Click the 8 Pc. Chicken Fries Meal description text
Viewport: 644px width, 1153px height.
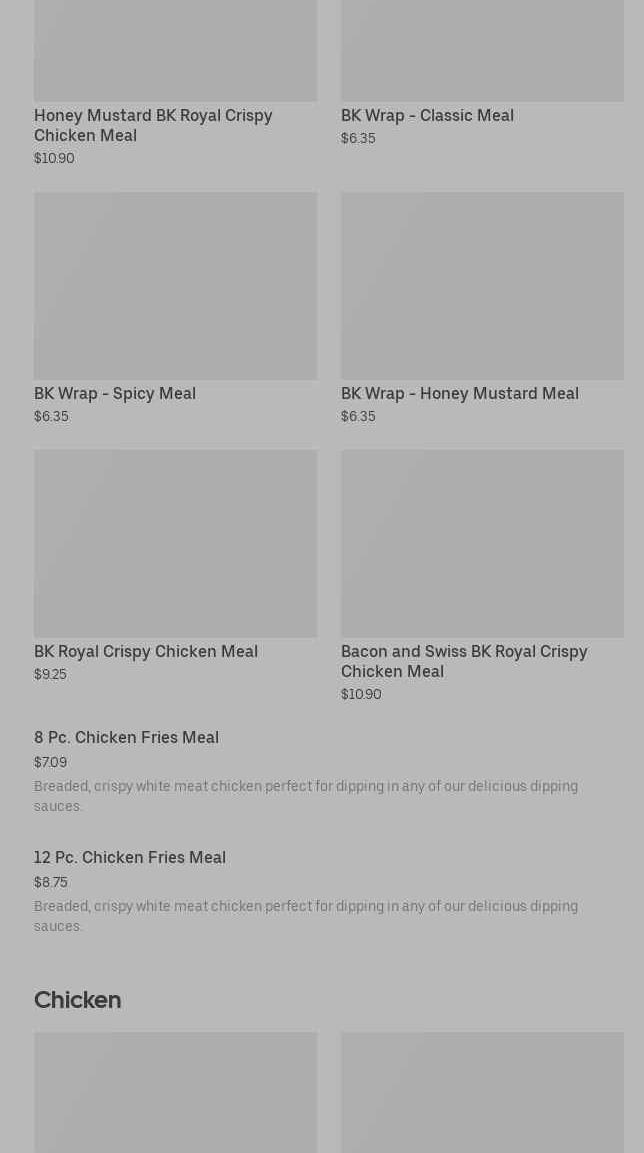tap(306, 796)
